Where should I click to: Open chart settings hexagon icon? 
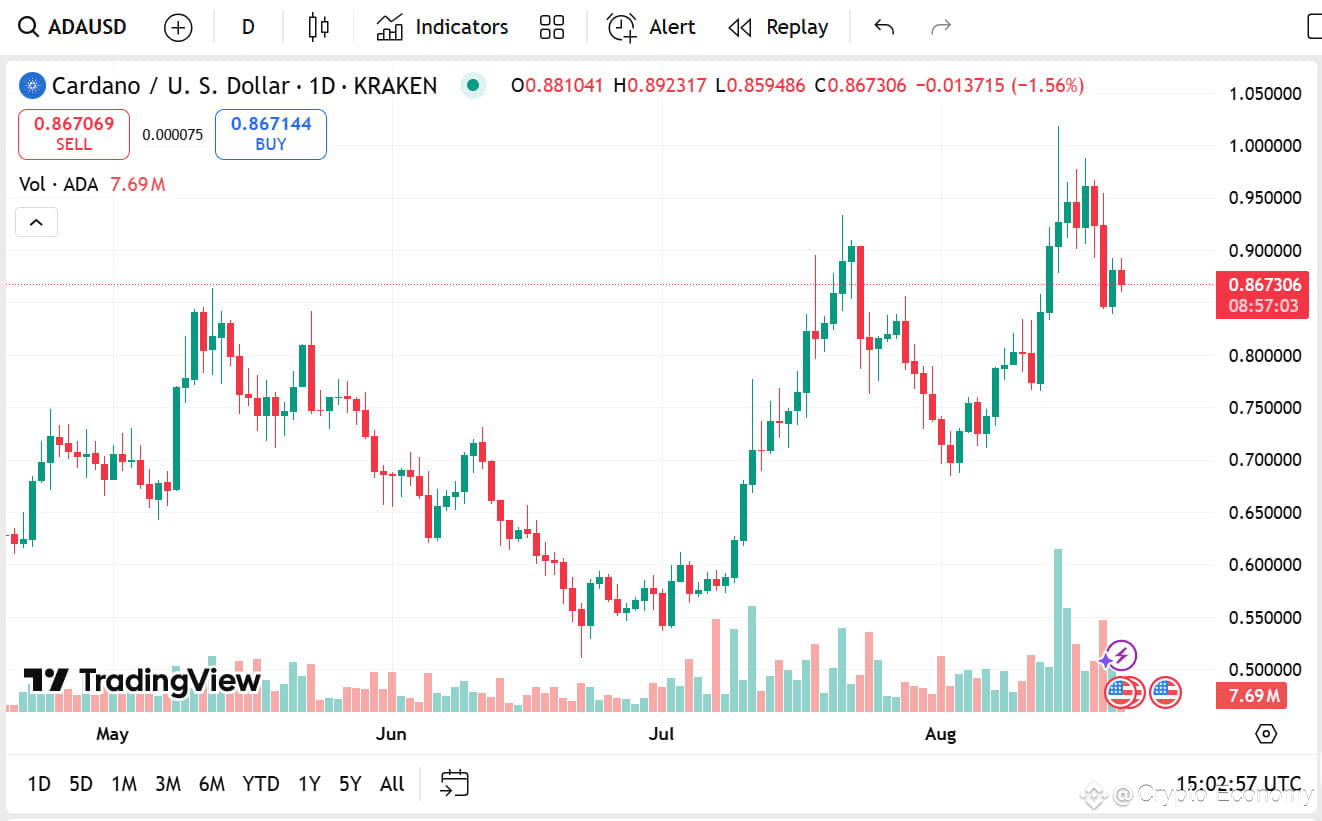[1266, 734]
